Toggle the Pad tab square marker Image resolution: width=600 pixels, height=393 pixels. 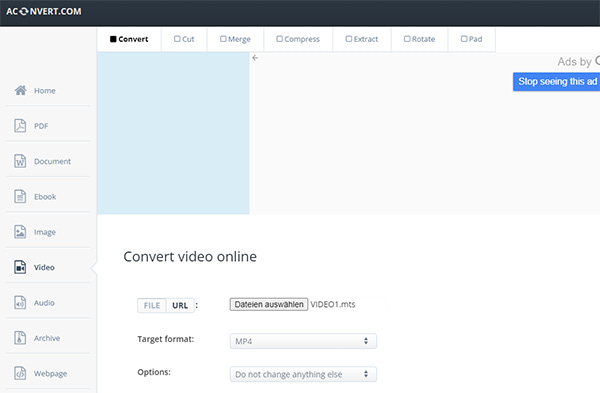(464, 39)
